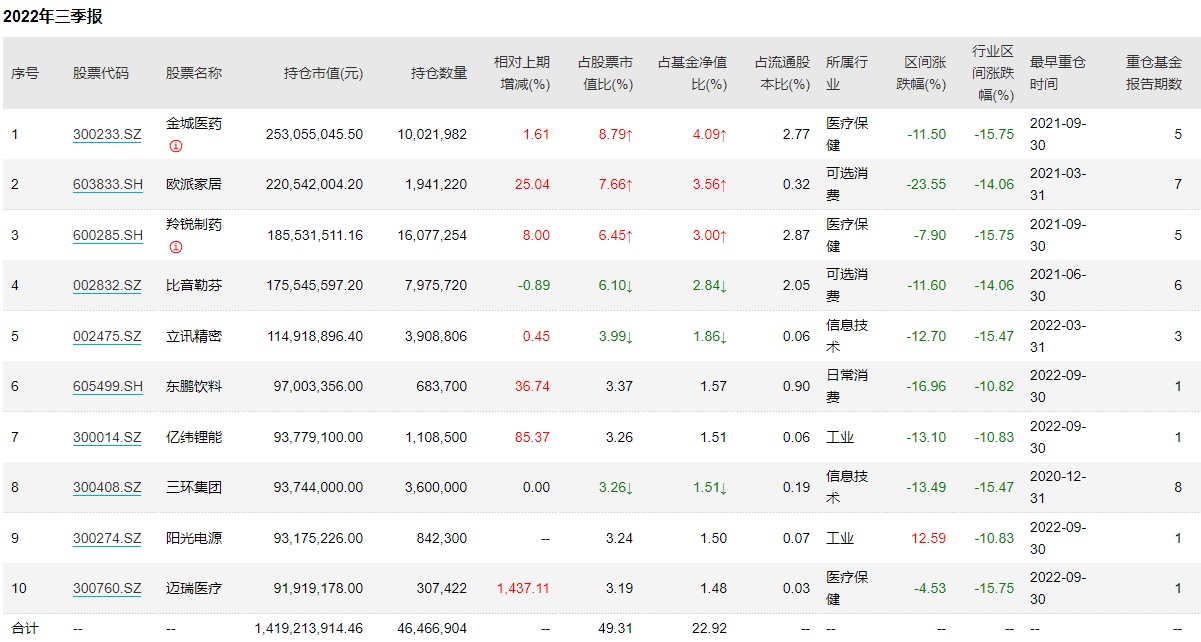Click holding quantity 16,077,254
Image resolution: width=1201 pixels, height=642 pixels.
(x=432, y=235)
